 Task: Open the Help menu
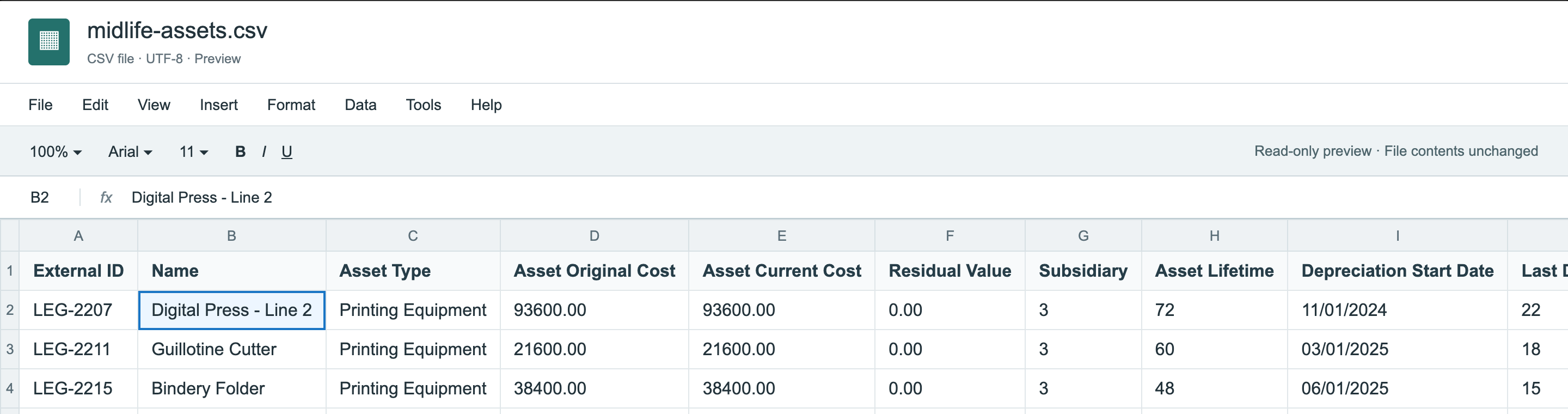click(486, 105)
